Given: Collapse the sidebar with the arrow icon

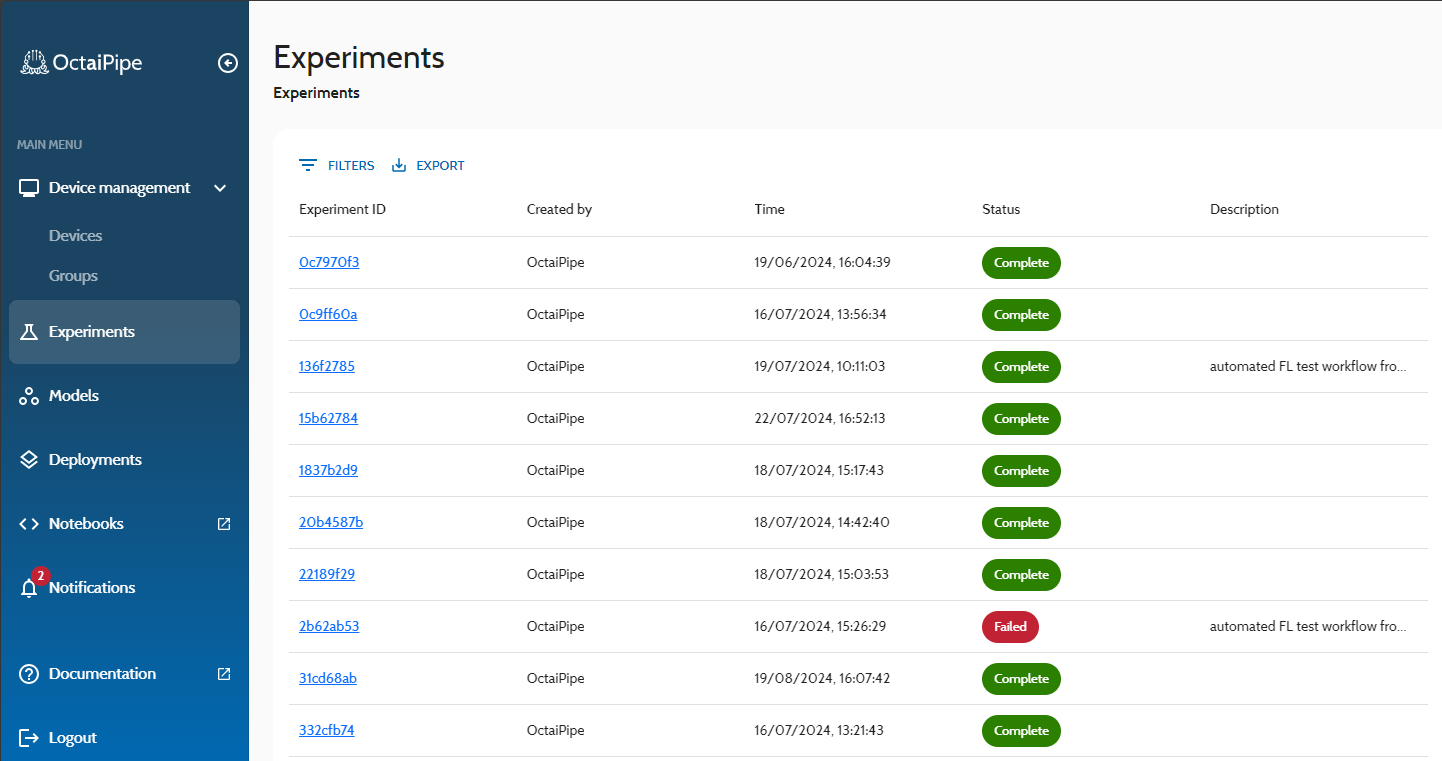Looking at the screenshot, I should click(x=228, y=63).
